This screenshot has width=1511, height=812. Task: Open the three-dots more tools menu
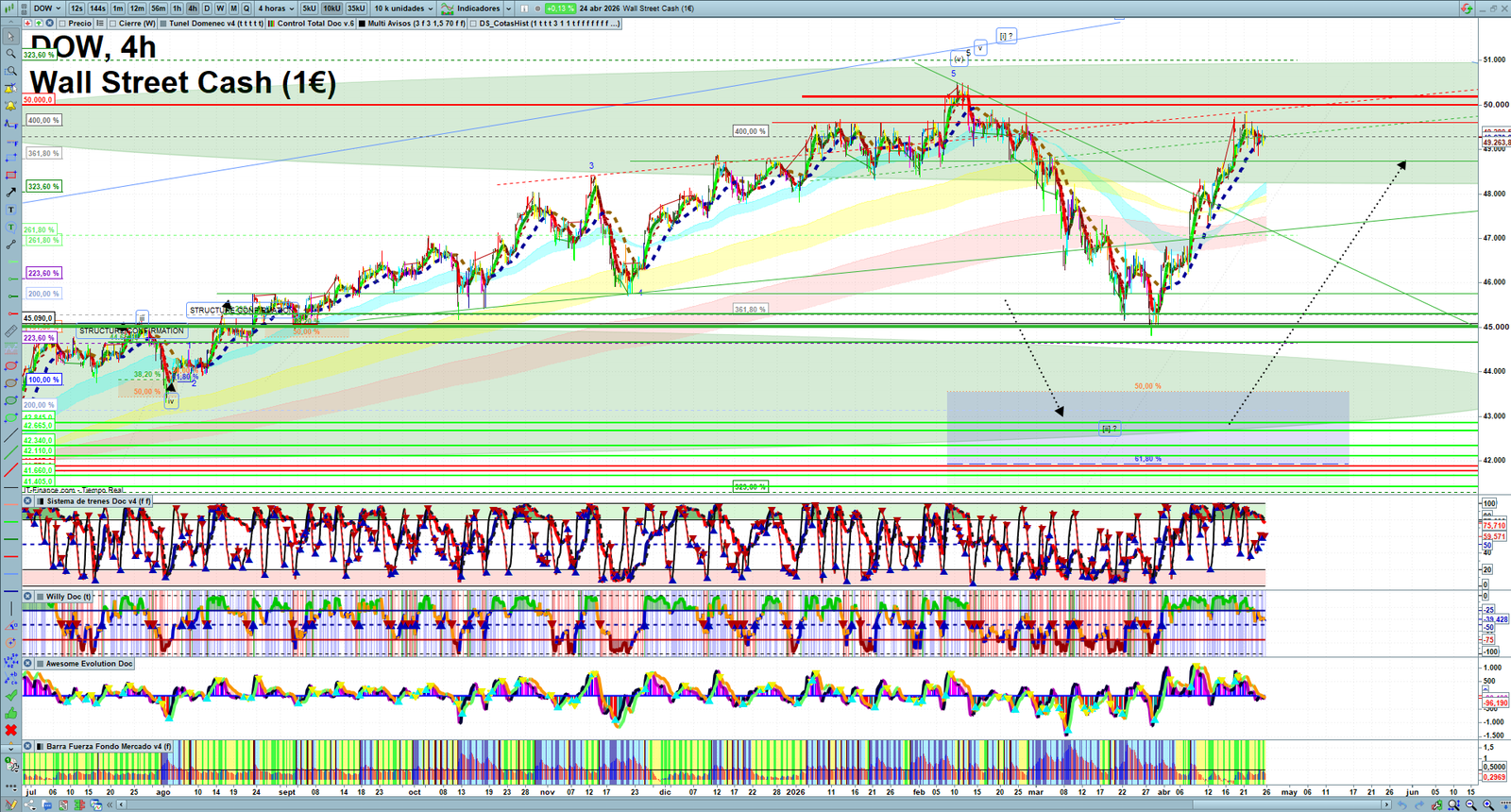[10, 787]
